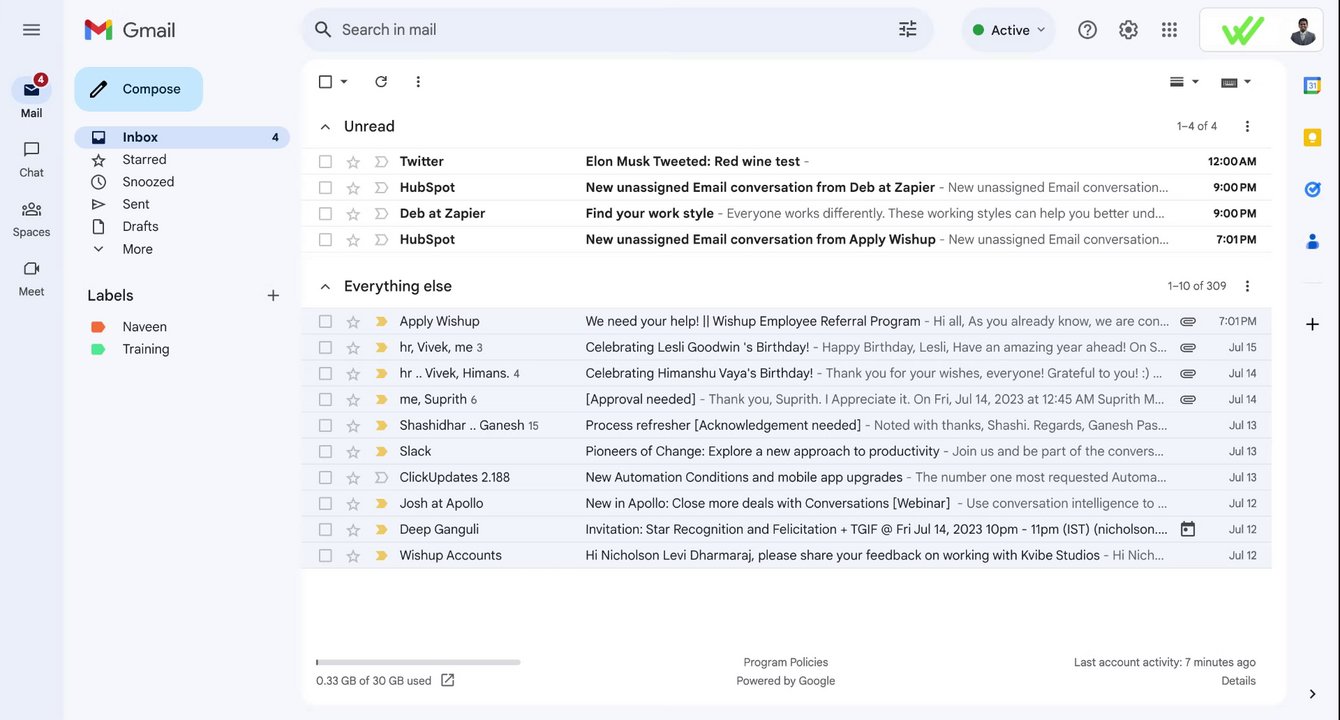Screen dimensions: 1340x720
Task: Open the search options filter icon
Action: click(x=908, y=30)
